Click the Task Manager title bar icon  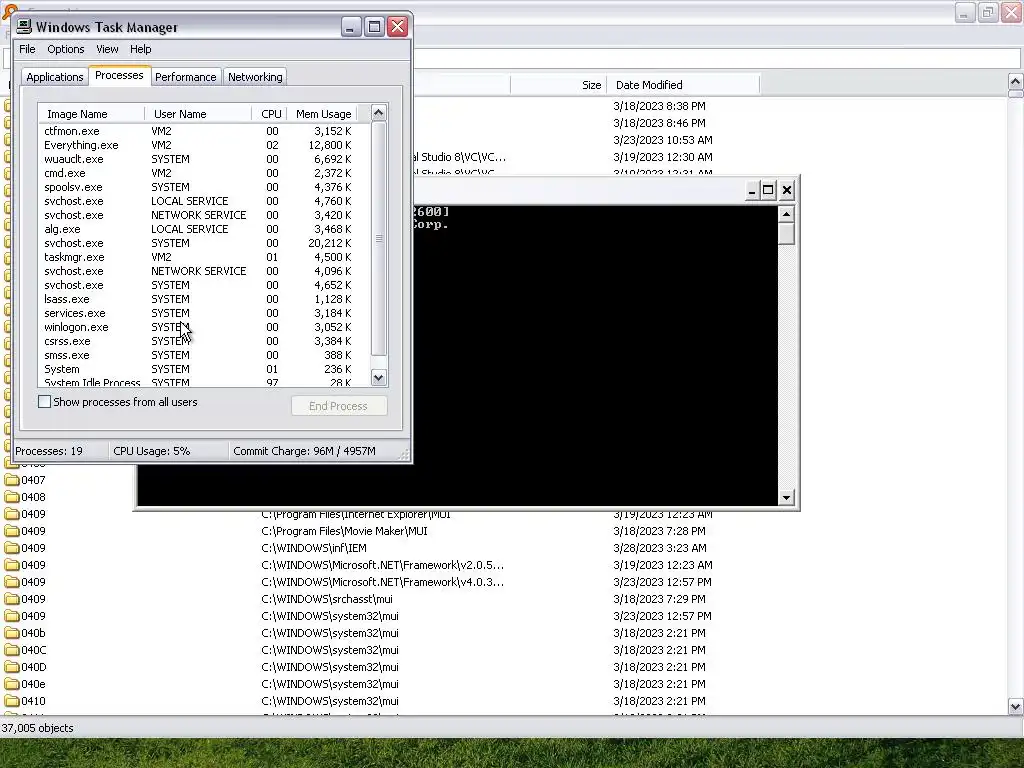[x=24, y=26]
